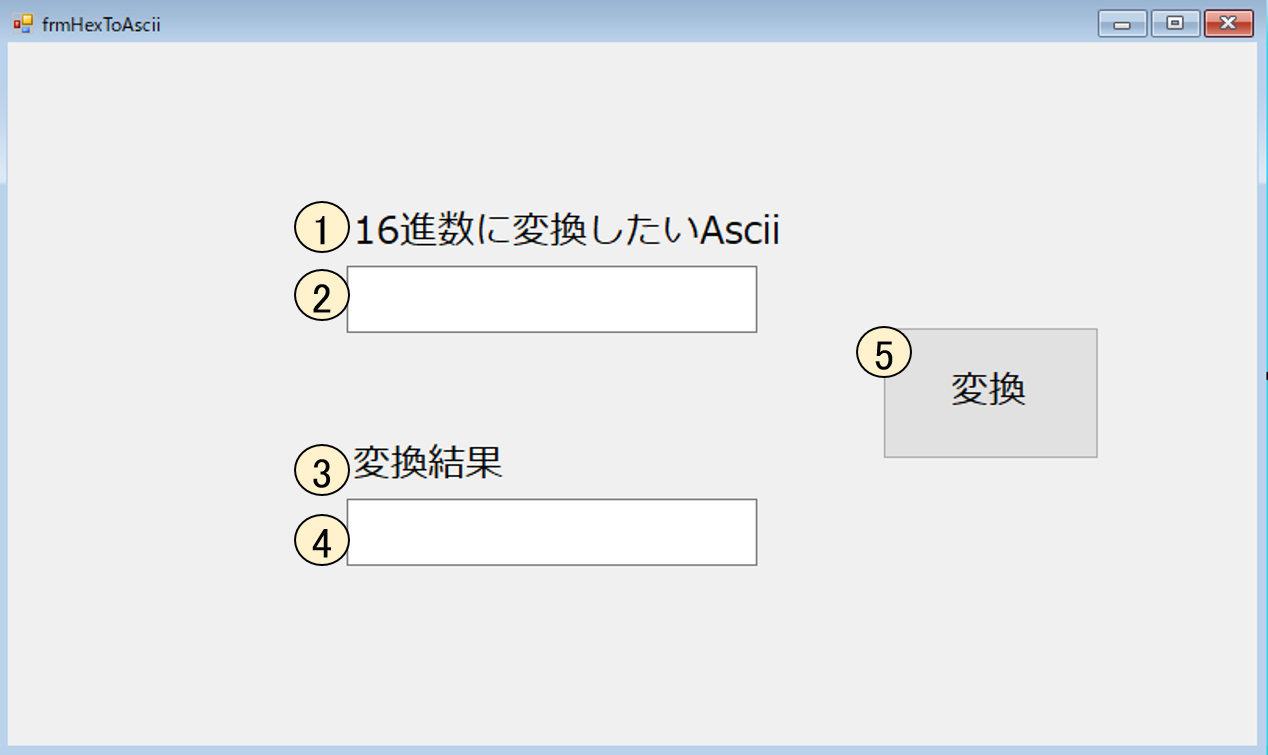Screen dimensions: 1268x755
Task: Click the word Ascii in the top label
Action: click(x=740, y=231)
